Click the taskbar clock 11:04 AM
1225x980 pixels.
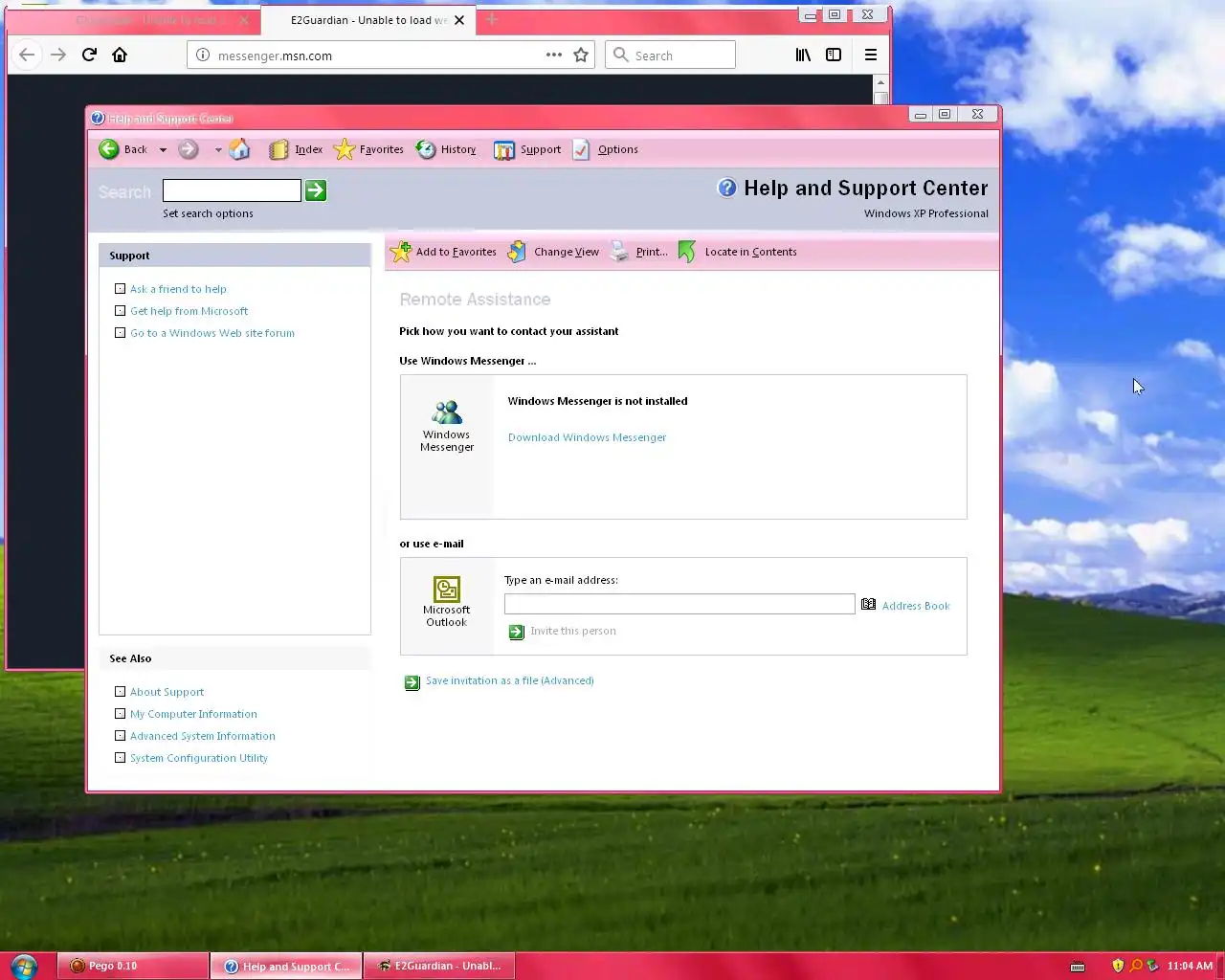(1190, 966)
